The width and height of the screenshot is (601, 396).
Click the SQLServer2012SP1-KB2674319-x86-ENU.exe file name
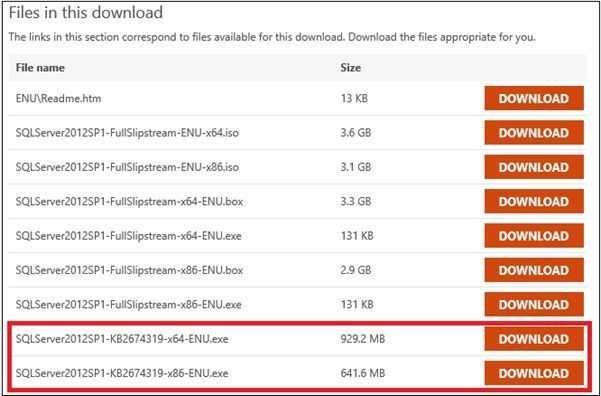(122, 373)
